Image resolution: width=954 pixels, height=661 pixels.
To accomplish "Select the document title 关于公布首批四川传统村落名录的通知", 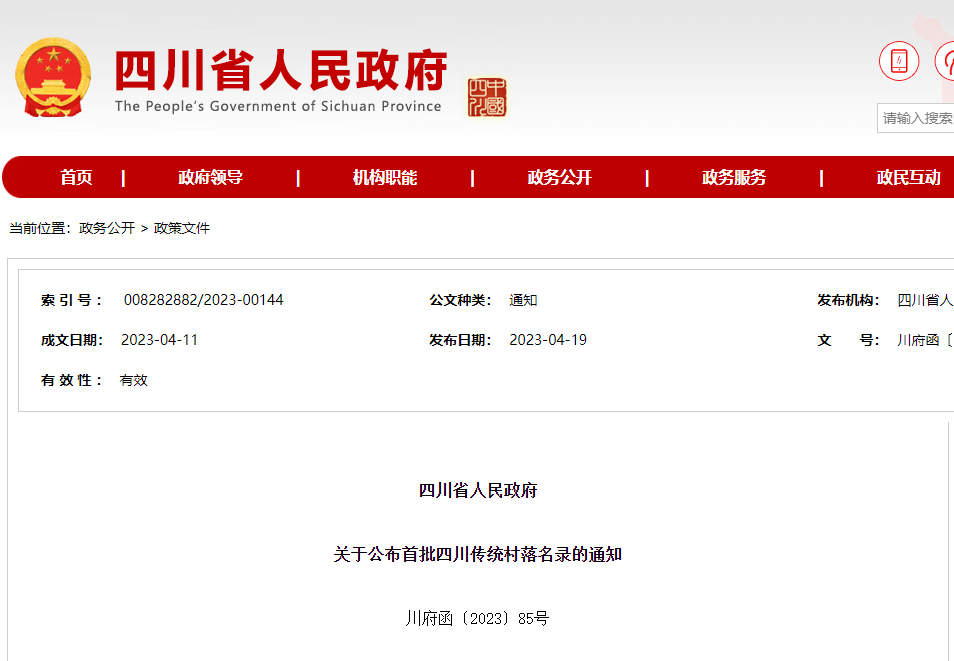I will 477,554.
